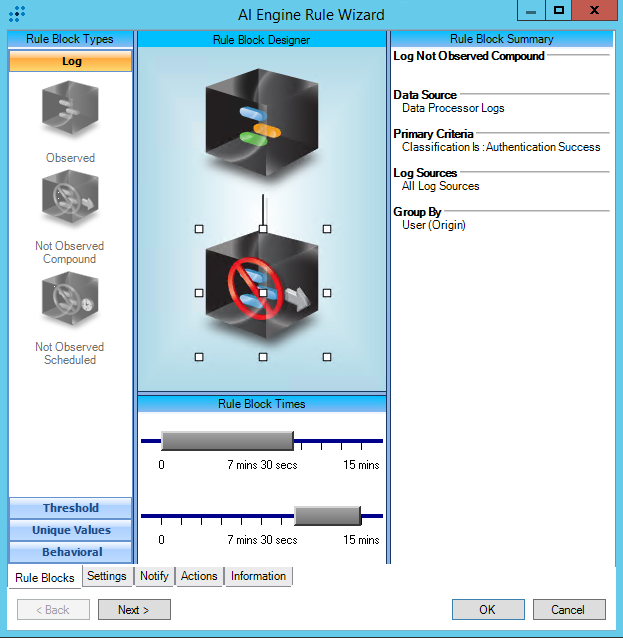Click the bottom-right resize handle of selected block
Screen dimensions: 623x638
(327, 357)
